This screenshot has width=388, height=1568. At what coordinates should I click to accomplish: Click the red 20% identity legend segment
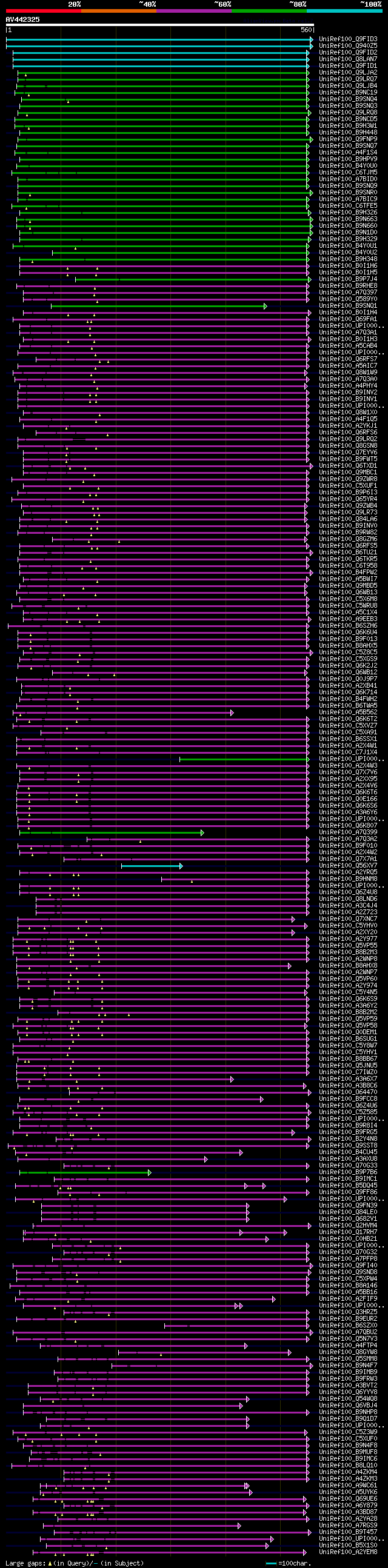point(43,11)
